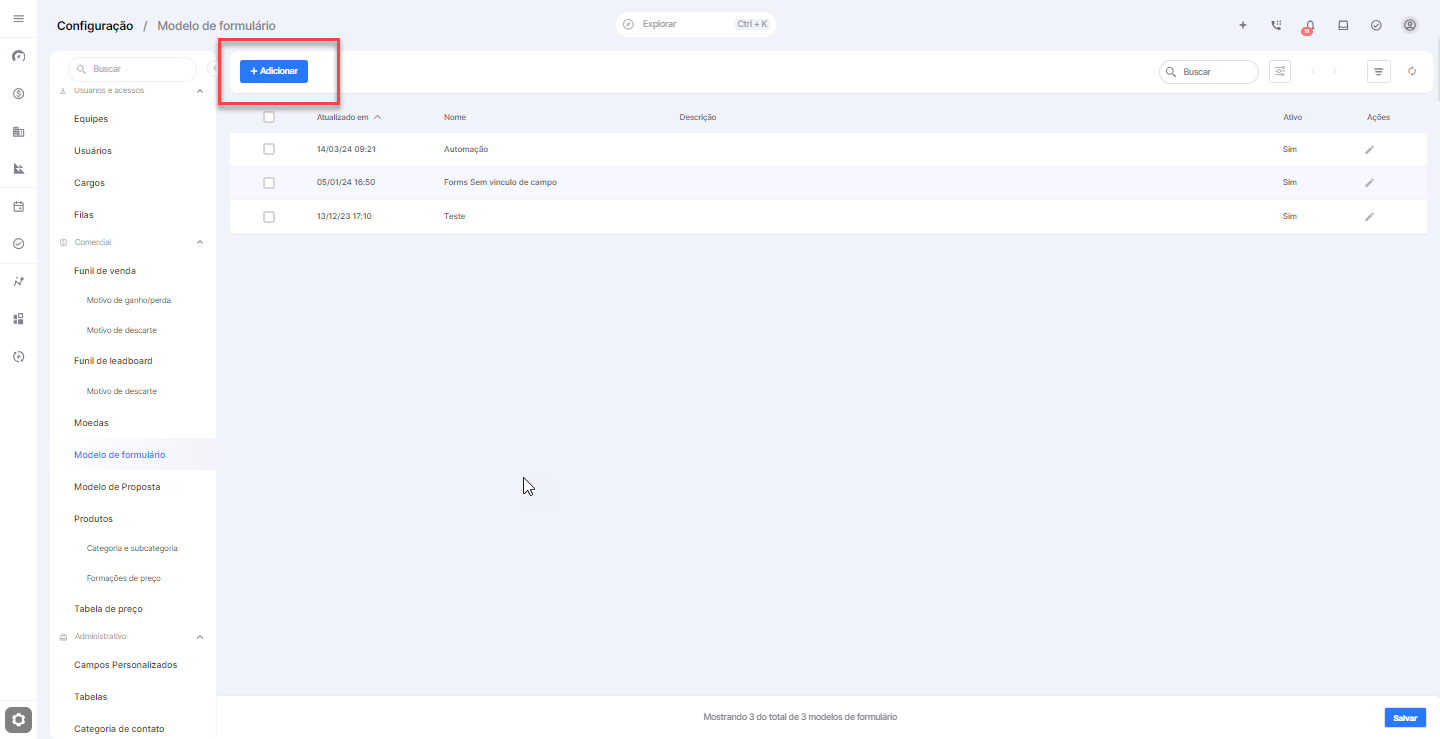
Task: Click Configuração breadcrumb link
Action: coord(95,26)
